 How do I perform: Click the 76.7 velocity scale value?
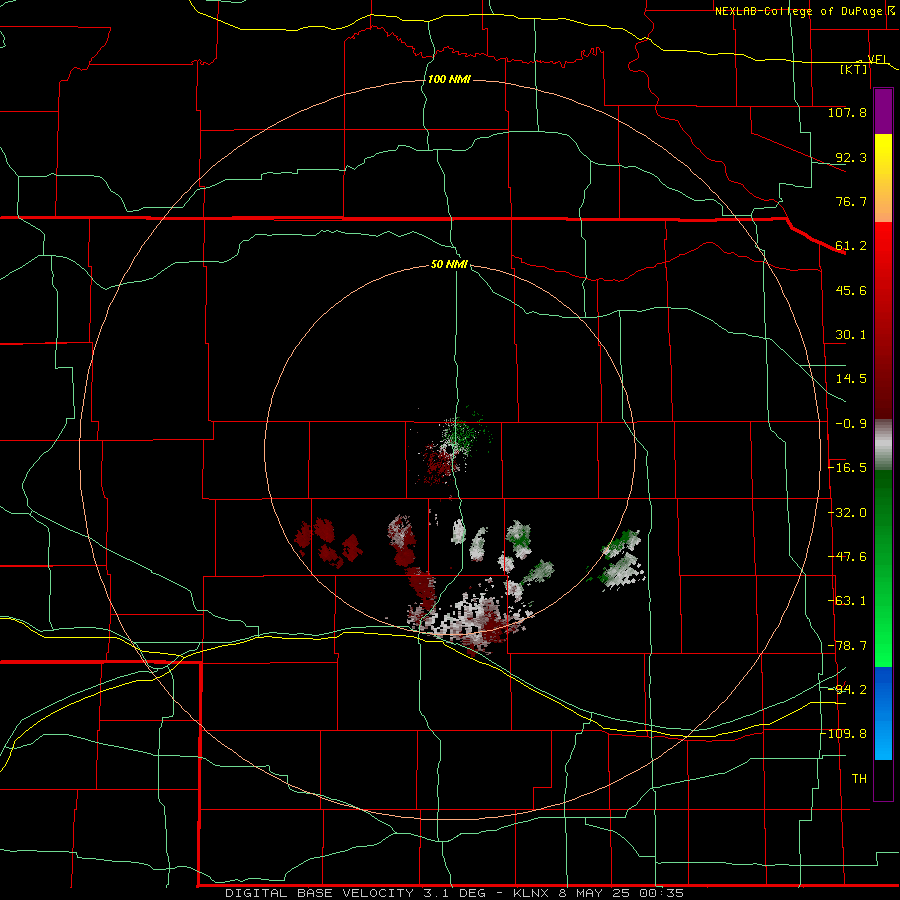[851, 201]
